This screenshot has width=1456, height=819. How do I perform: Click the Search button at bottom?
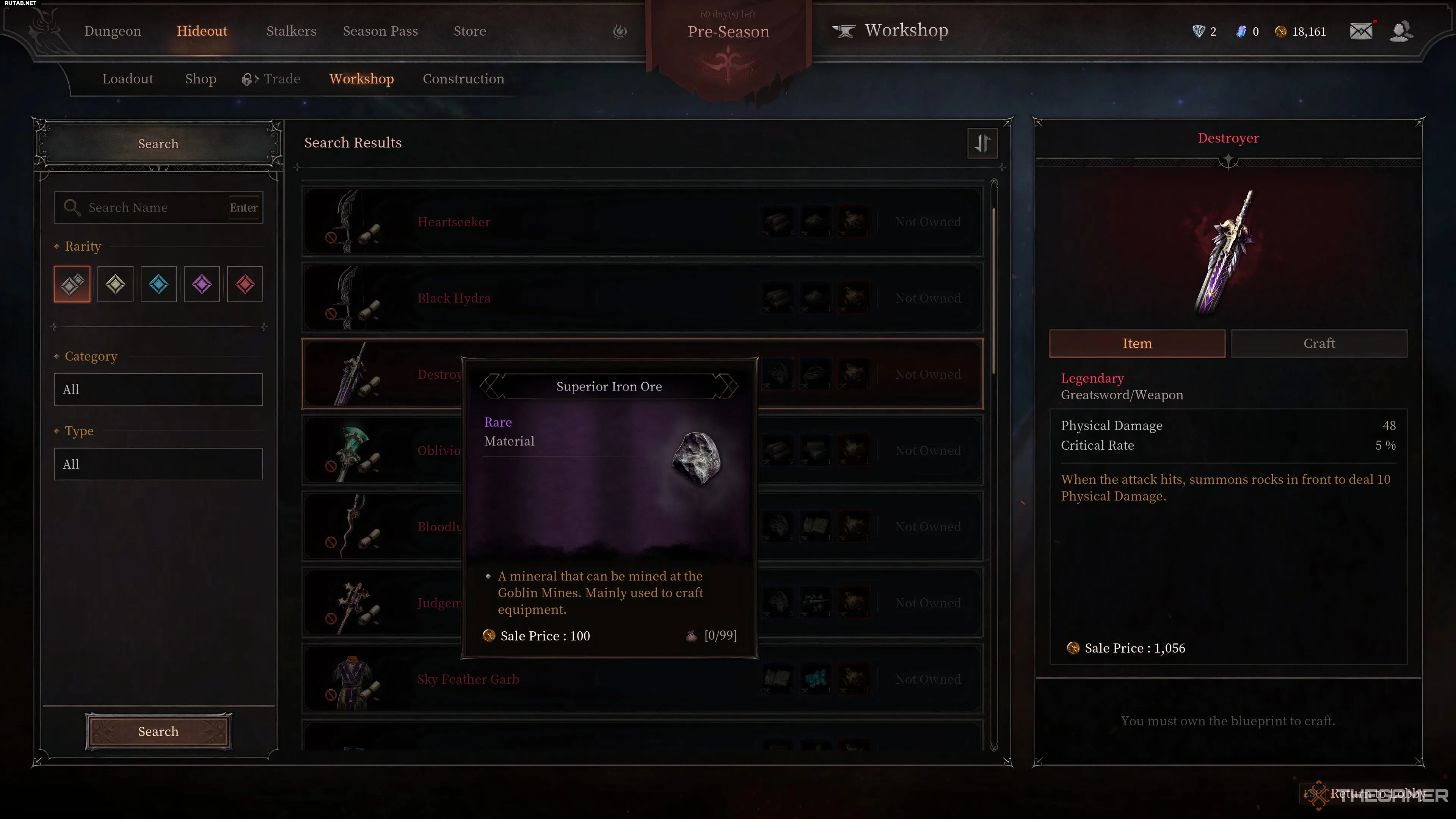(159, 731)
